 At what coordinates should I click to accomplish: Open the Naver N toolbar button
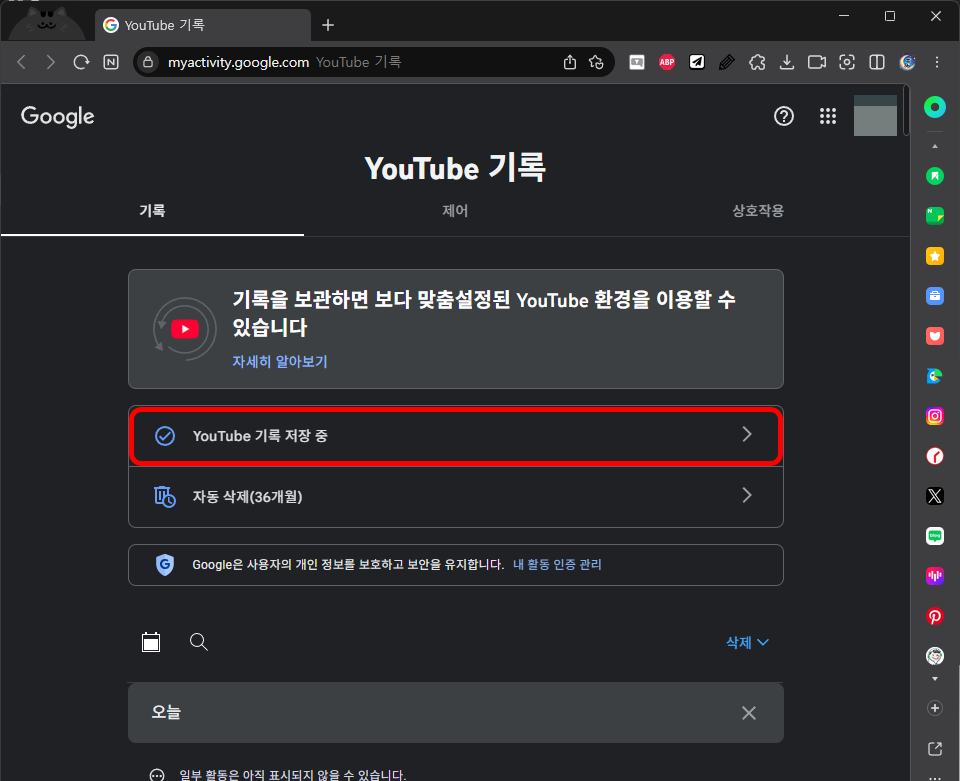(x=111, y=62)
